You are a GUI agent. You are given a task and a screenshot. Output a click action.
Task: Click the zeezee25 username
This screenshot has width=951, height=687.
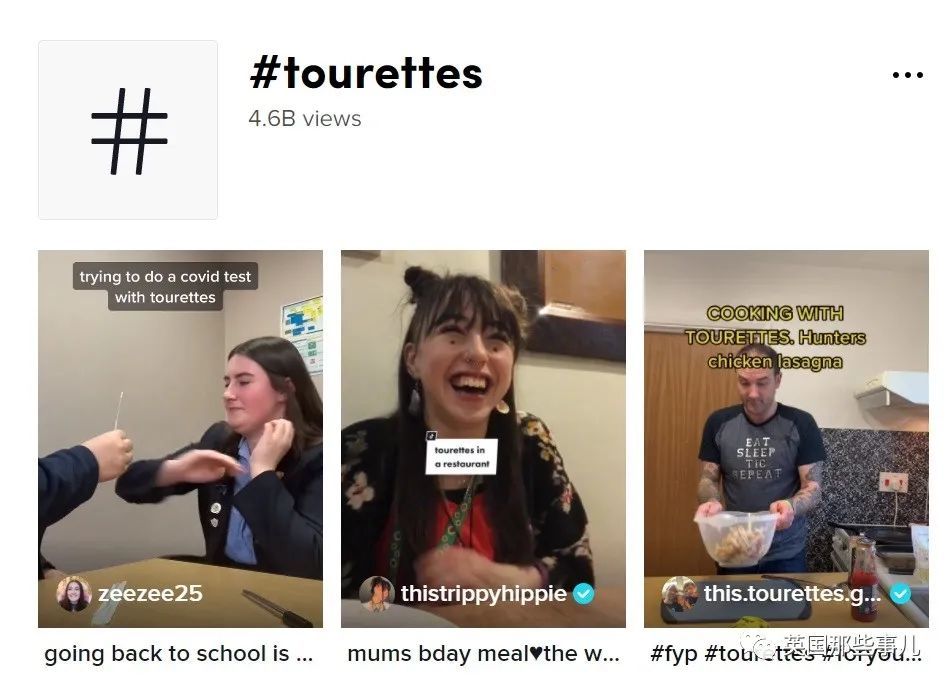pos(150,593)
